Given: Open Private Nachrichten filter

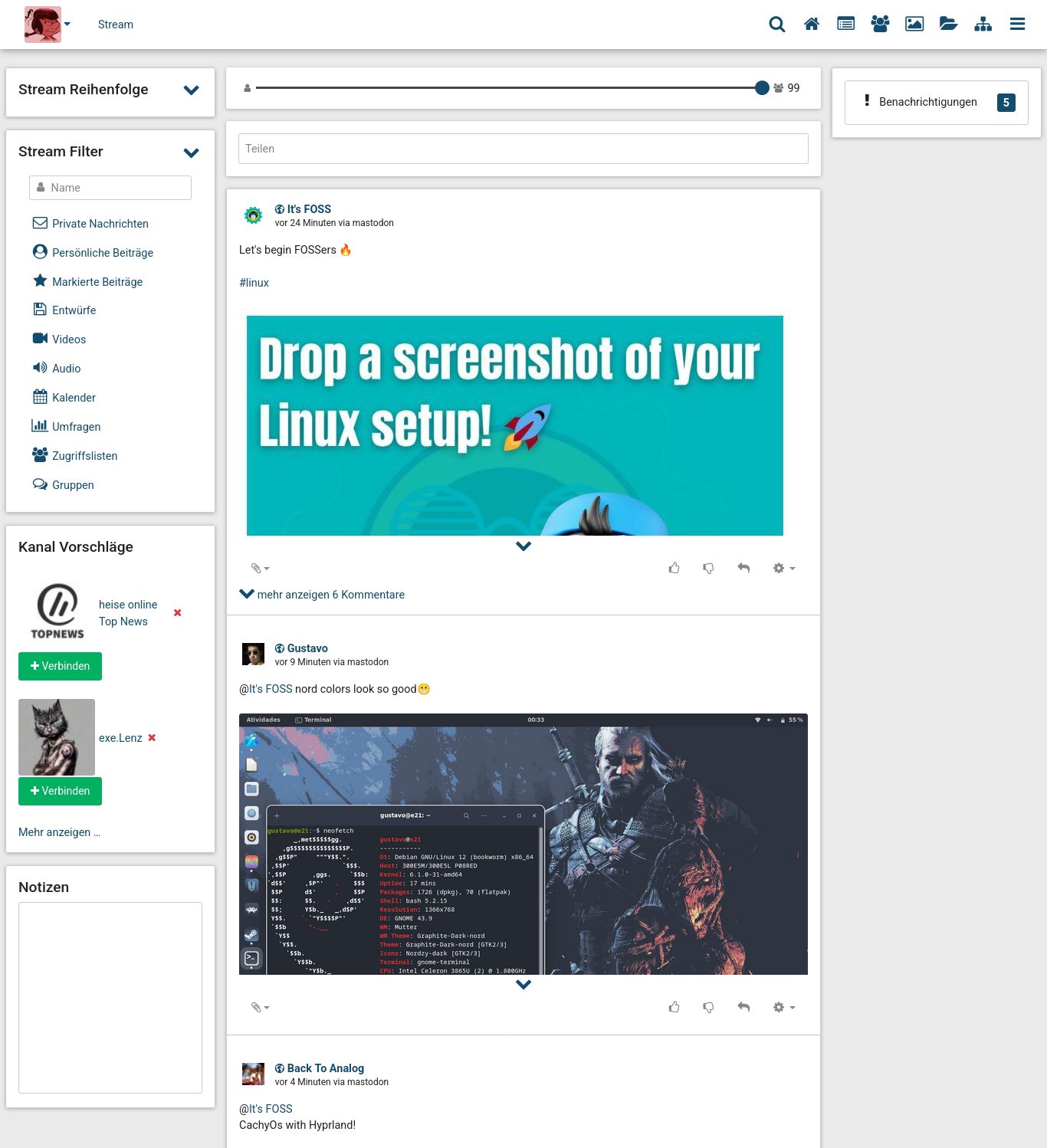Looking at the screenshot, I should point(100,224).
